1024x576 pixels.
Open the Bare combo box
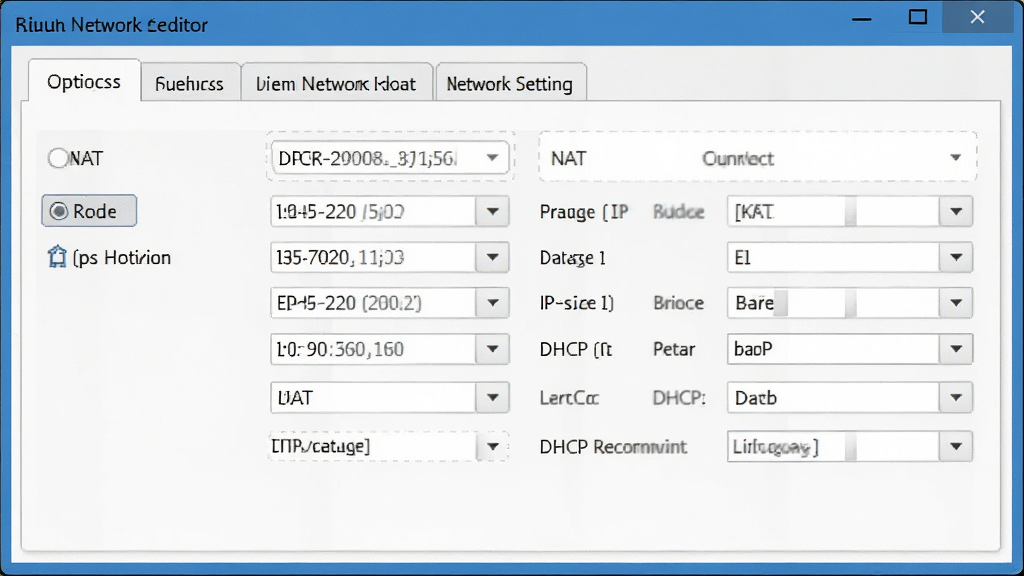point(850,303)
